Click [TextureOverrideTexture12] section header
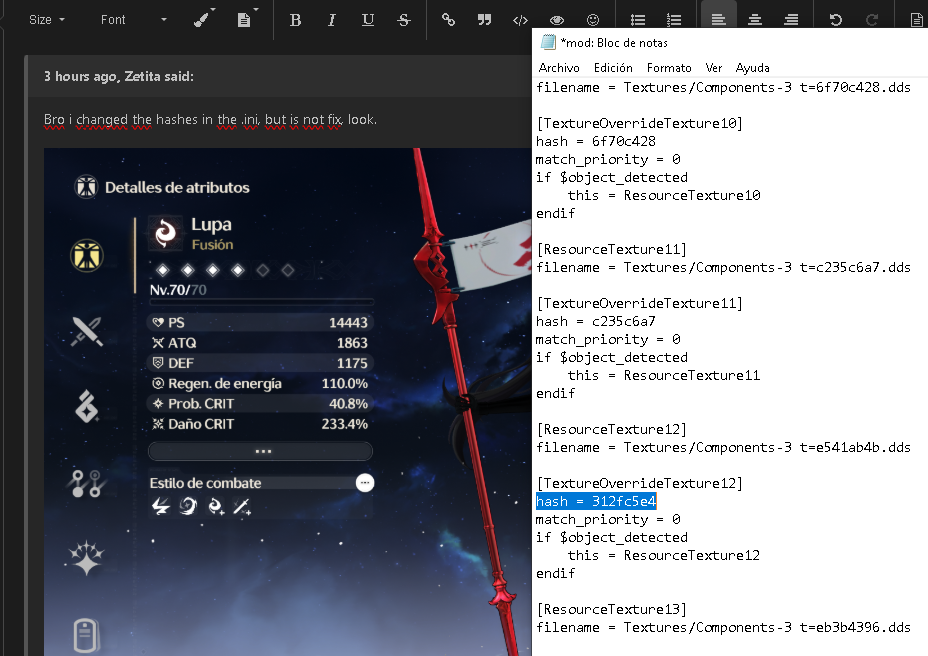928x656 pixels. click(639, 483)
